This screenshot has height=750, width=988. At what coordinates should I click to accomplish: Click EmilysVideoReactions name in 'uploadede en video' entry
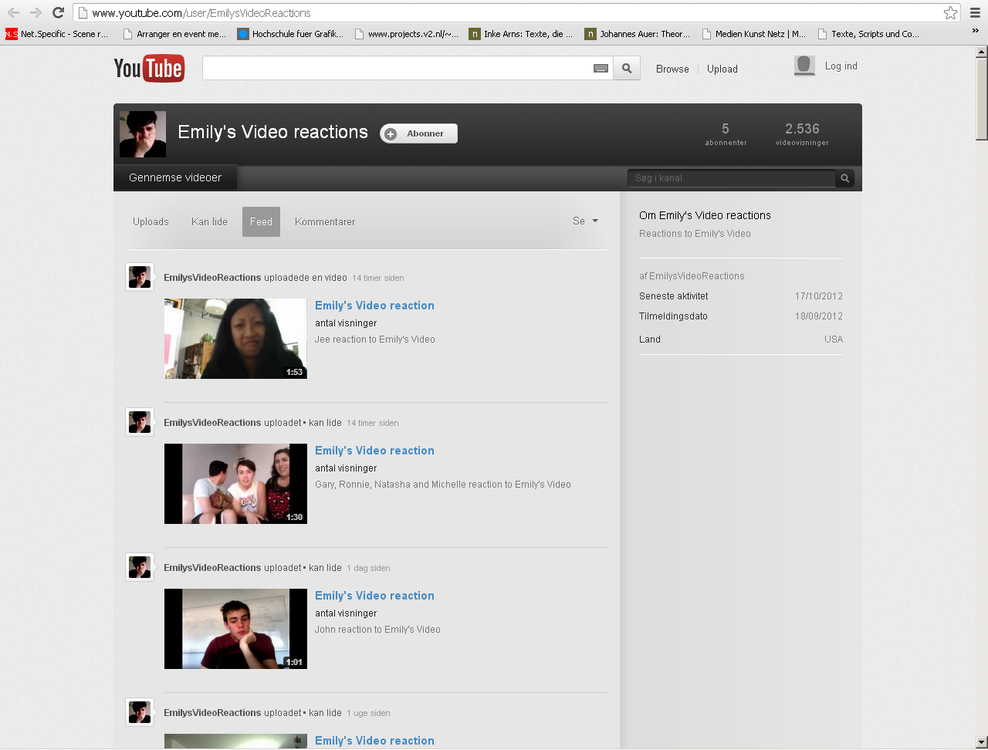click(212, 277)
